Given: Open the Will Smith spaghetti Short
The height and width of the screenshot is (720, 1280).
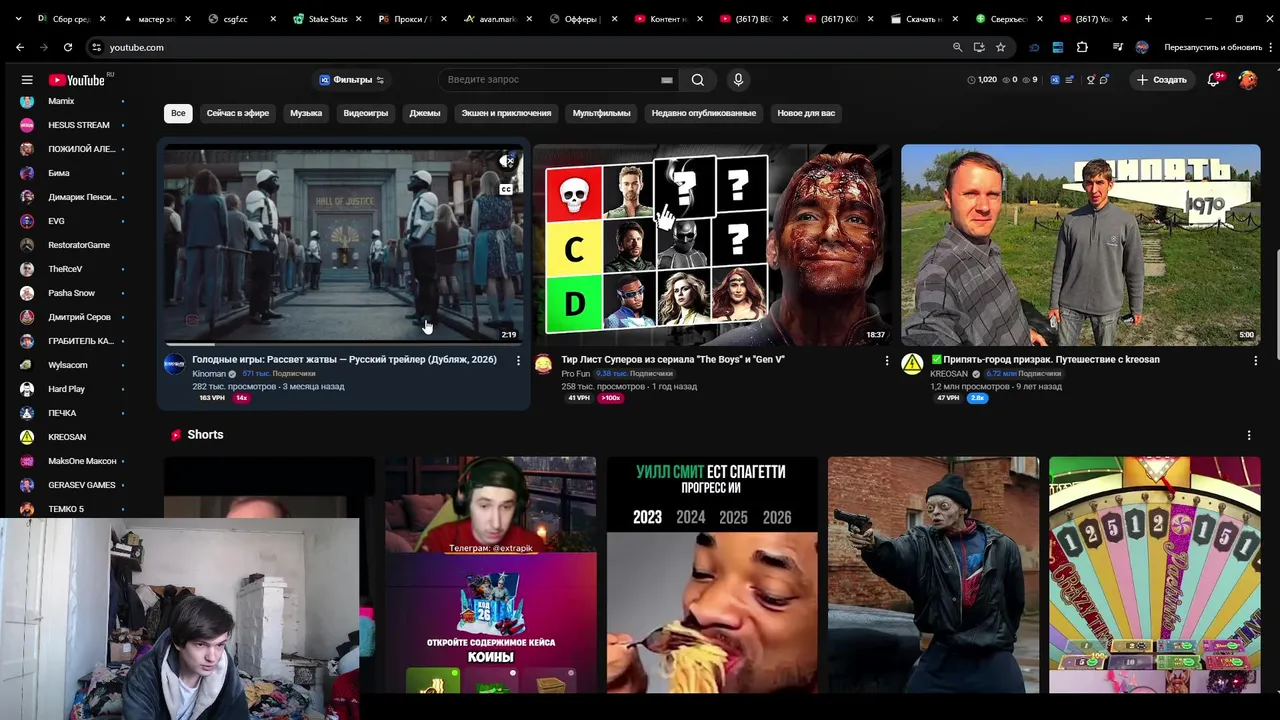Looking at the screenshot, I should point(712,575).
